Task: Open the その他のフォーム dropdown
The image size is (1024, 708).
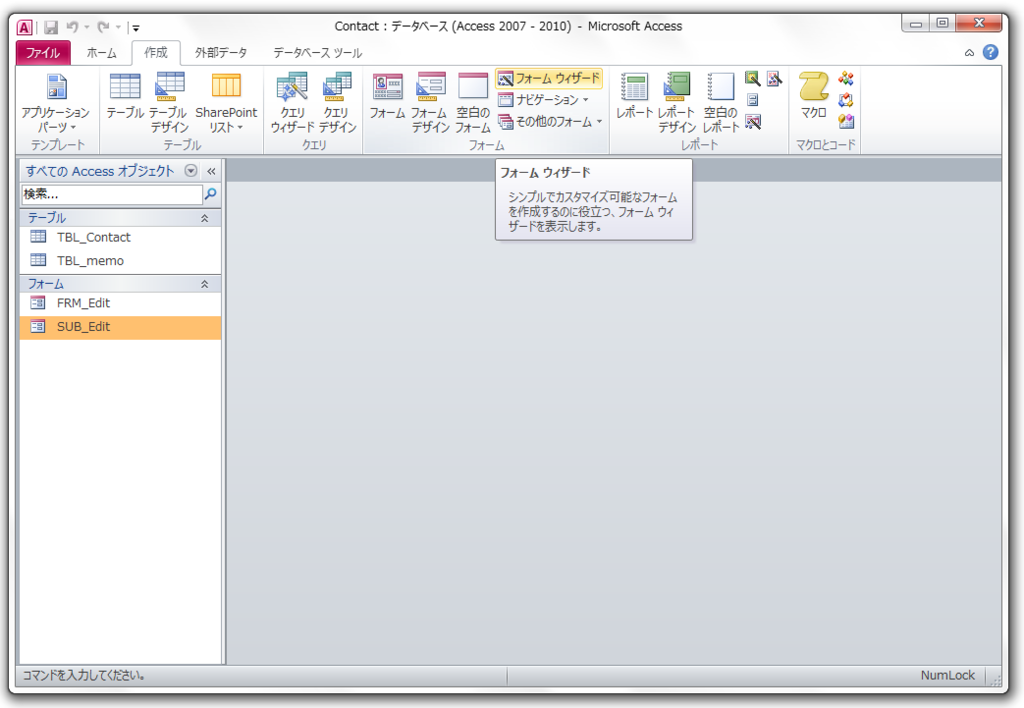Action: click(550, 121)
